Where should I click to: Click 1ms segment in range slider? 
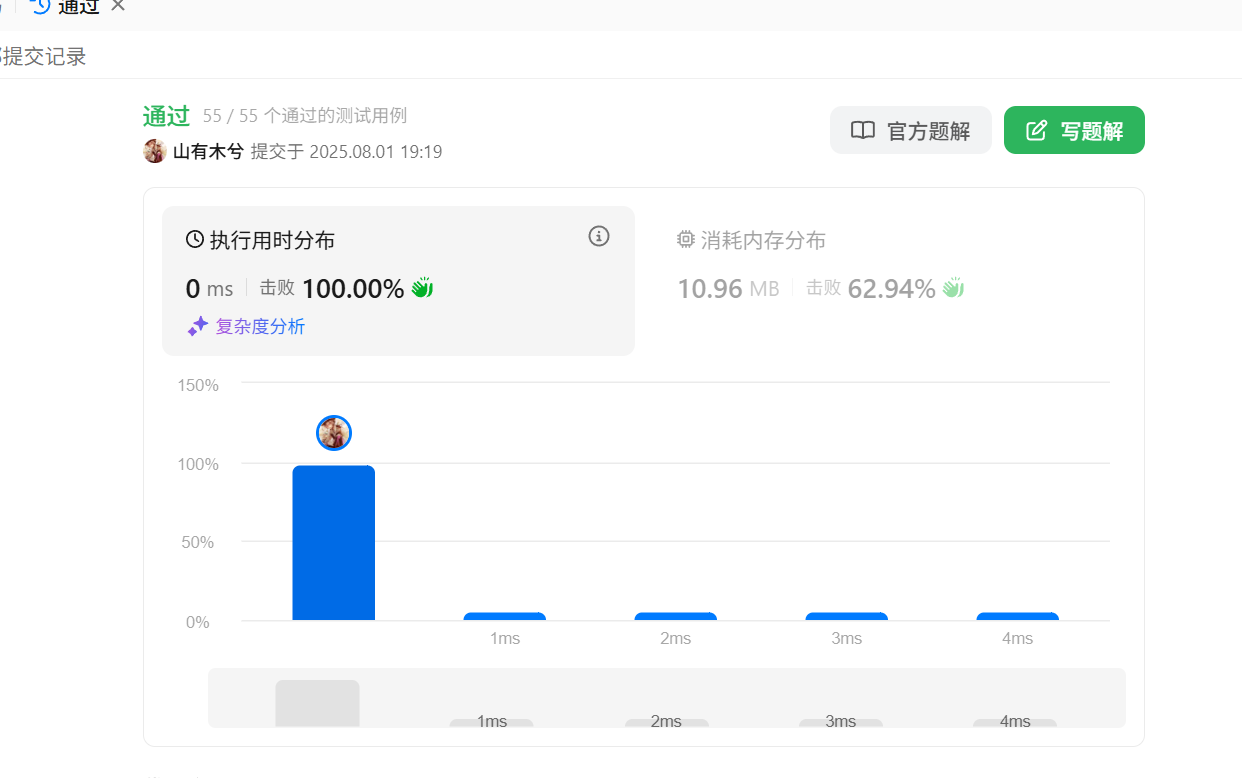491,722
